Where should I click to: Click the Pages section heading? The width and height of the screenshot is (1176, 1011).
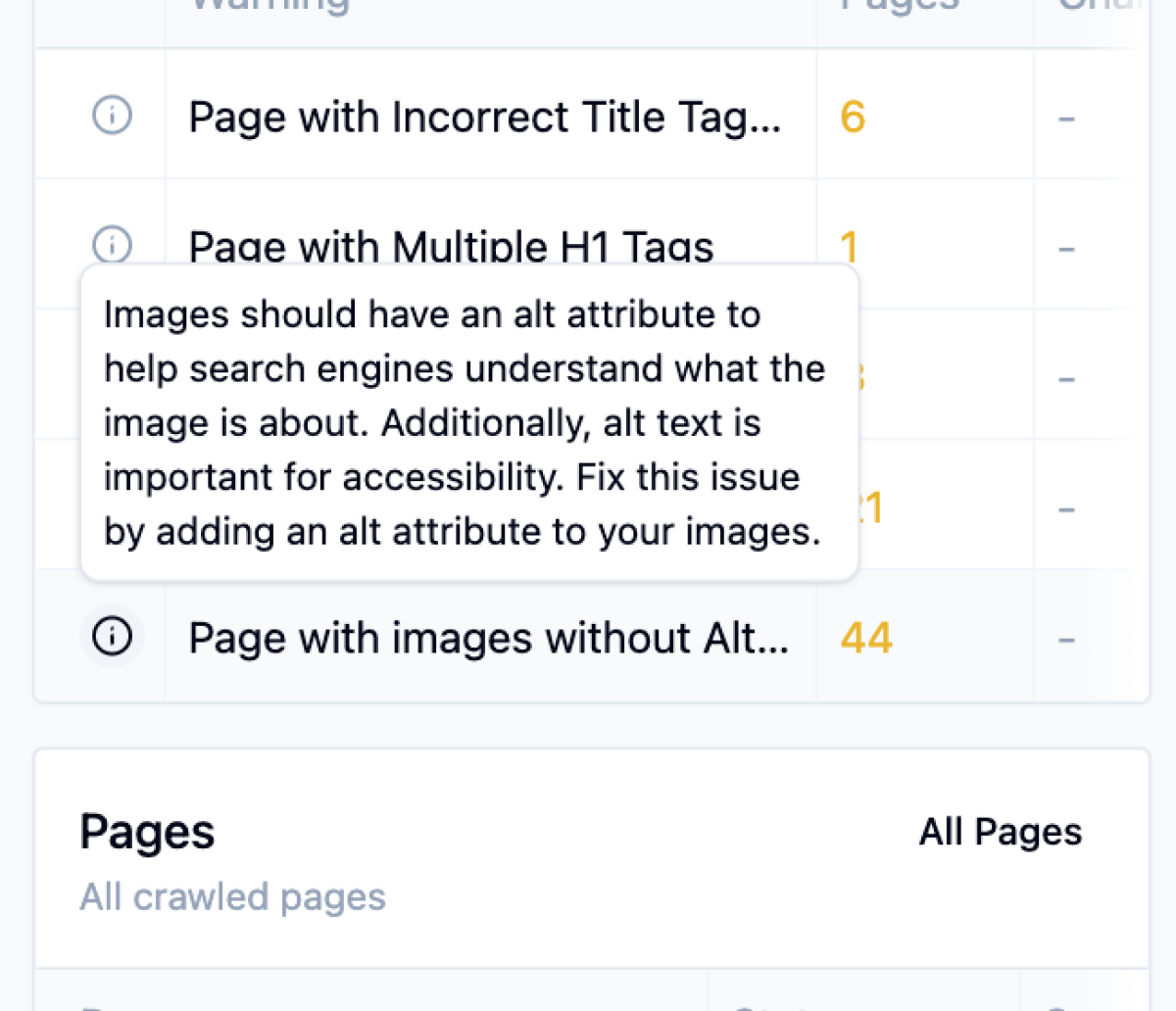147,833
